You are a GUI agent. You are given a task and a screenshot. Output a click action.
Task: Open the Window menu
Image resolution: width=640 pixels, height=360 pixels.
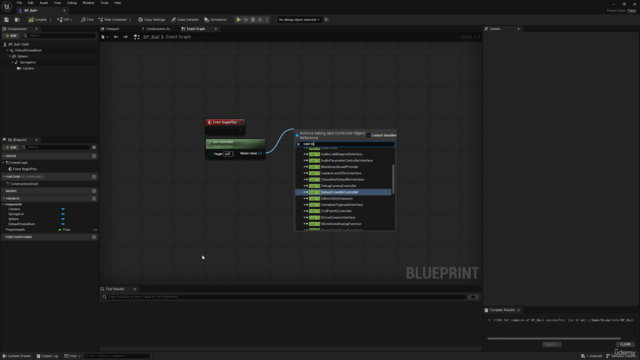coord(88,3)
